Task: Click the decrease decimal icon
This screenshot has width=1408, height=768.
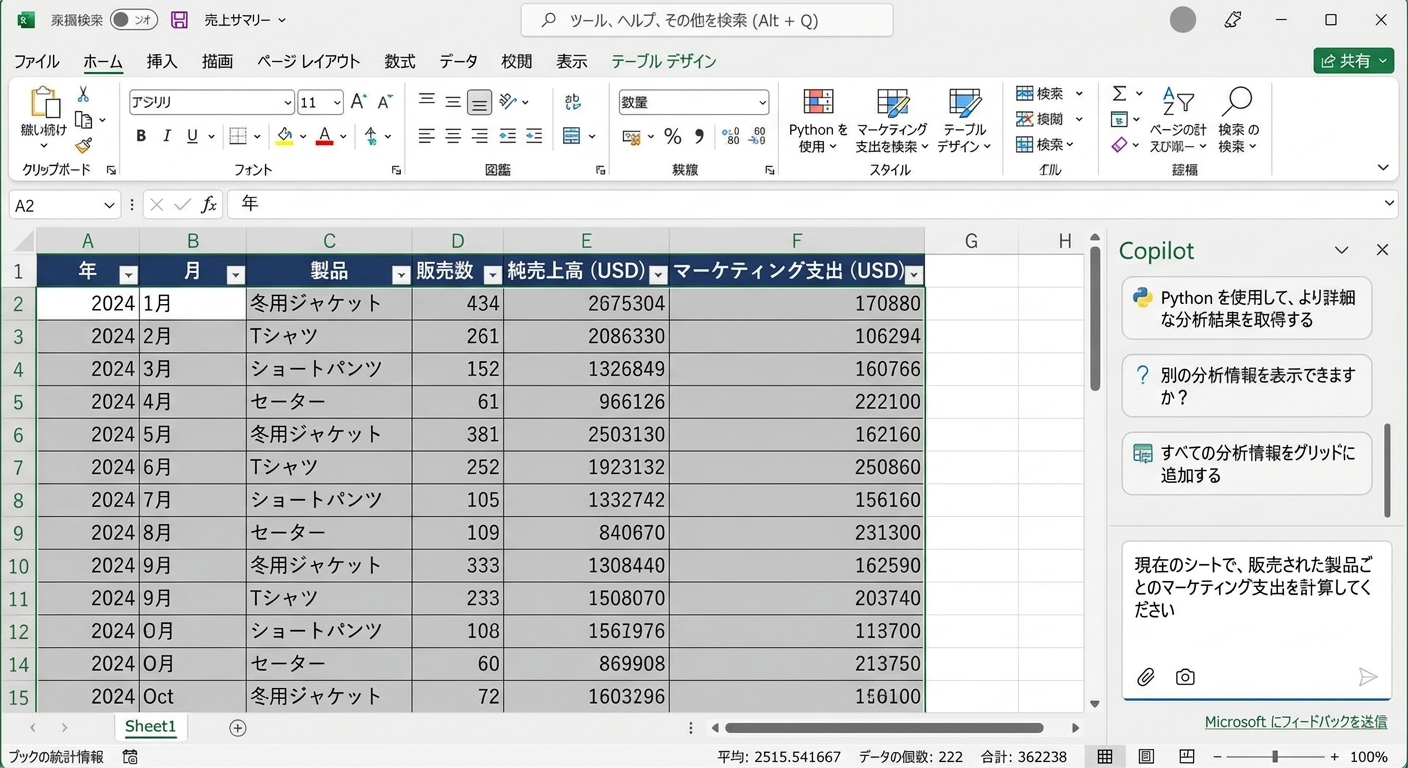Action: pyautogui.click(x=758, y=136)
